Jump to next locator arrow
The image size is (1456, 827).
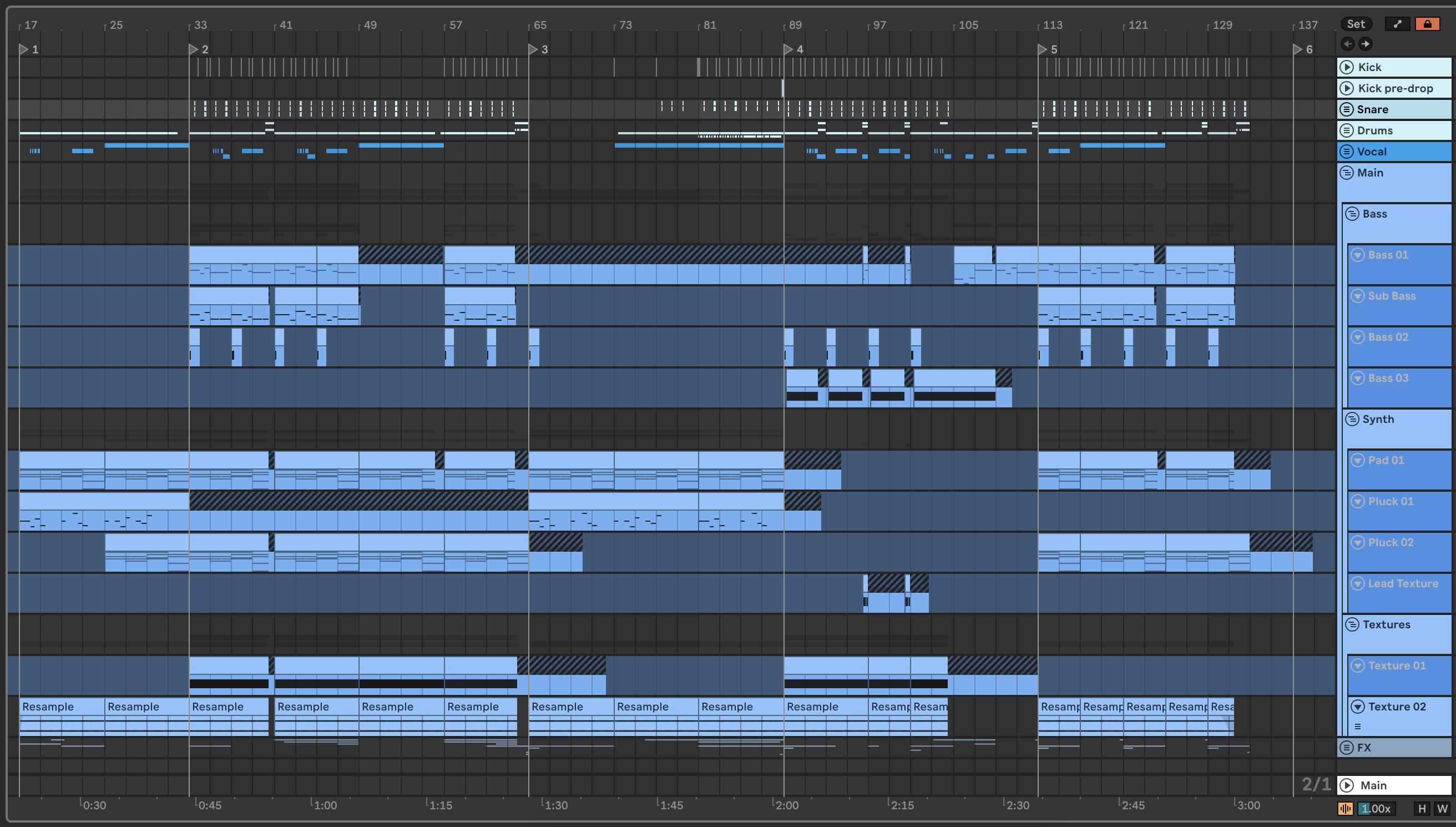1365,44
